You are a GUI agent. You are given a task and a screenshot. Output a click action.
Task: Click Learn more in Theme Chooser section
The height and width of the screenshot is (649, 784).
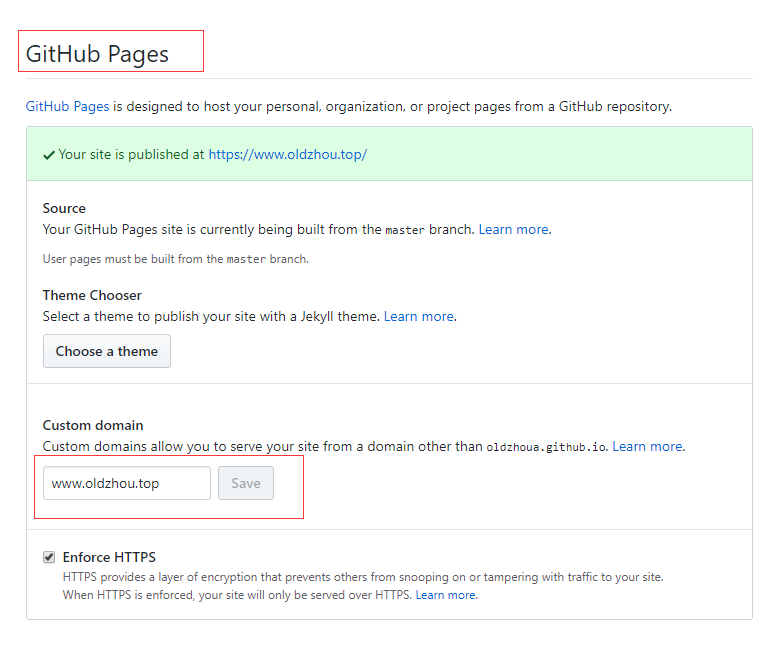point(418,316)
